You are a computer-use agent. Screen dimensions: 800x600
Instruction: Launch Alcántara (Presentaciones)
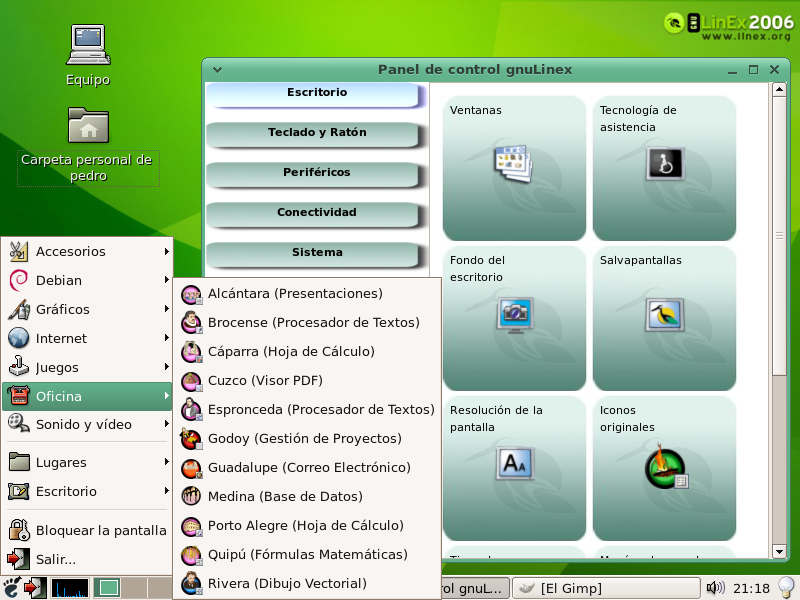(x=295, y=293)
